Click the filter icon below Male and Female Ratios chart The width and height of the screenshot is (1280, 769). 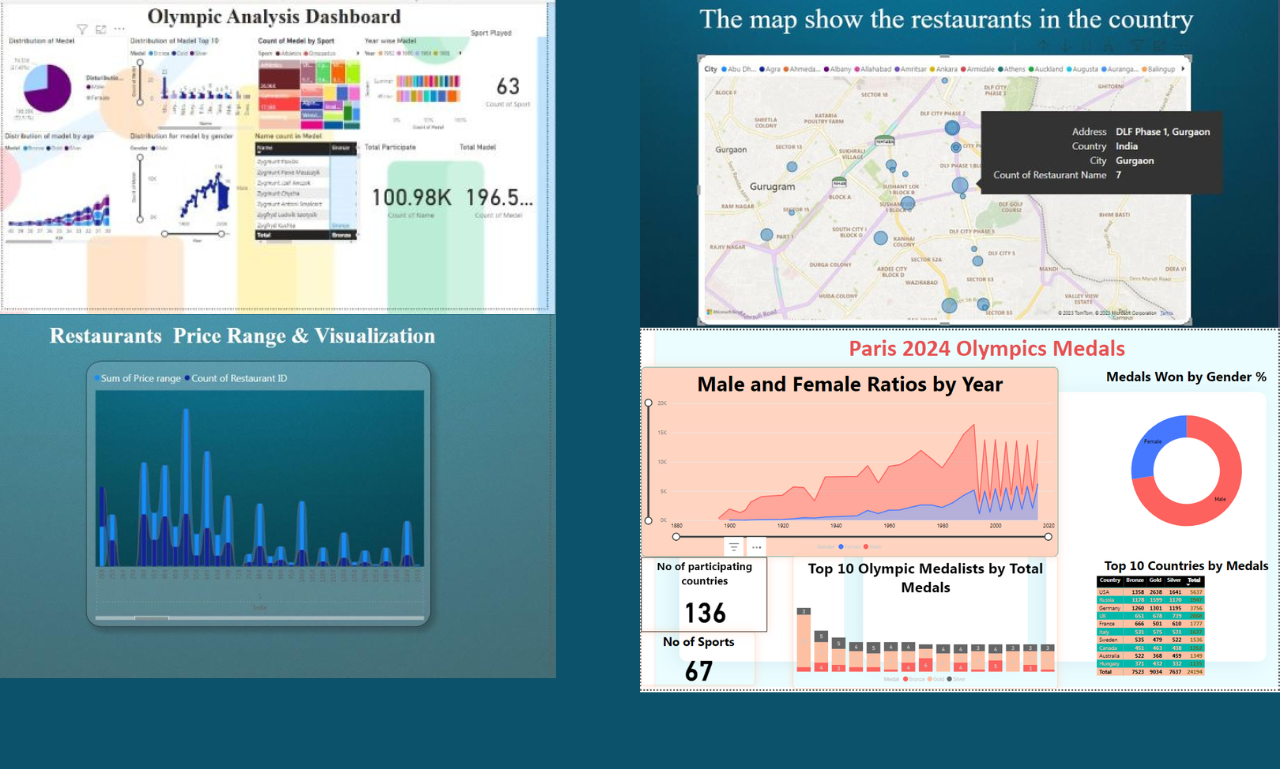point(734,546)
